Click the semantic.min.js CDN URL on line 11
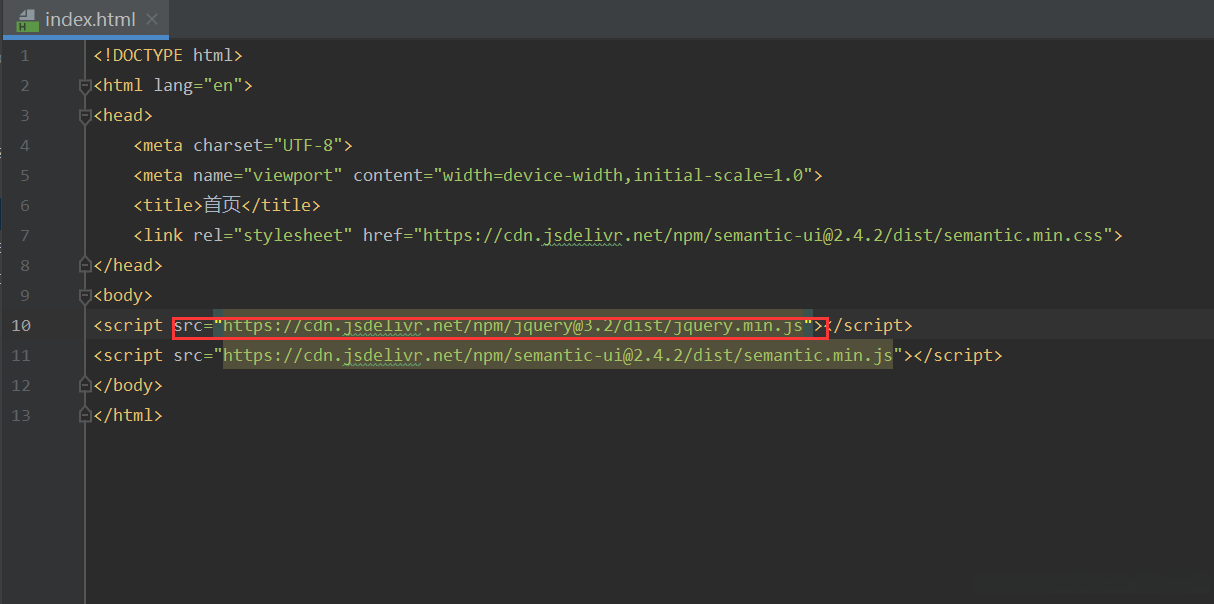Viewport: 1214px width, 604px height. click(558, 355)
